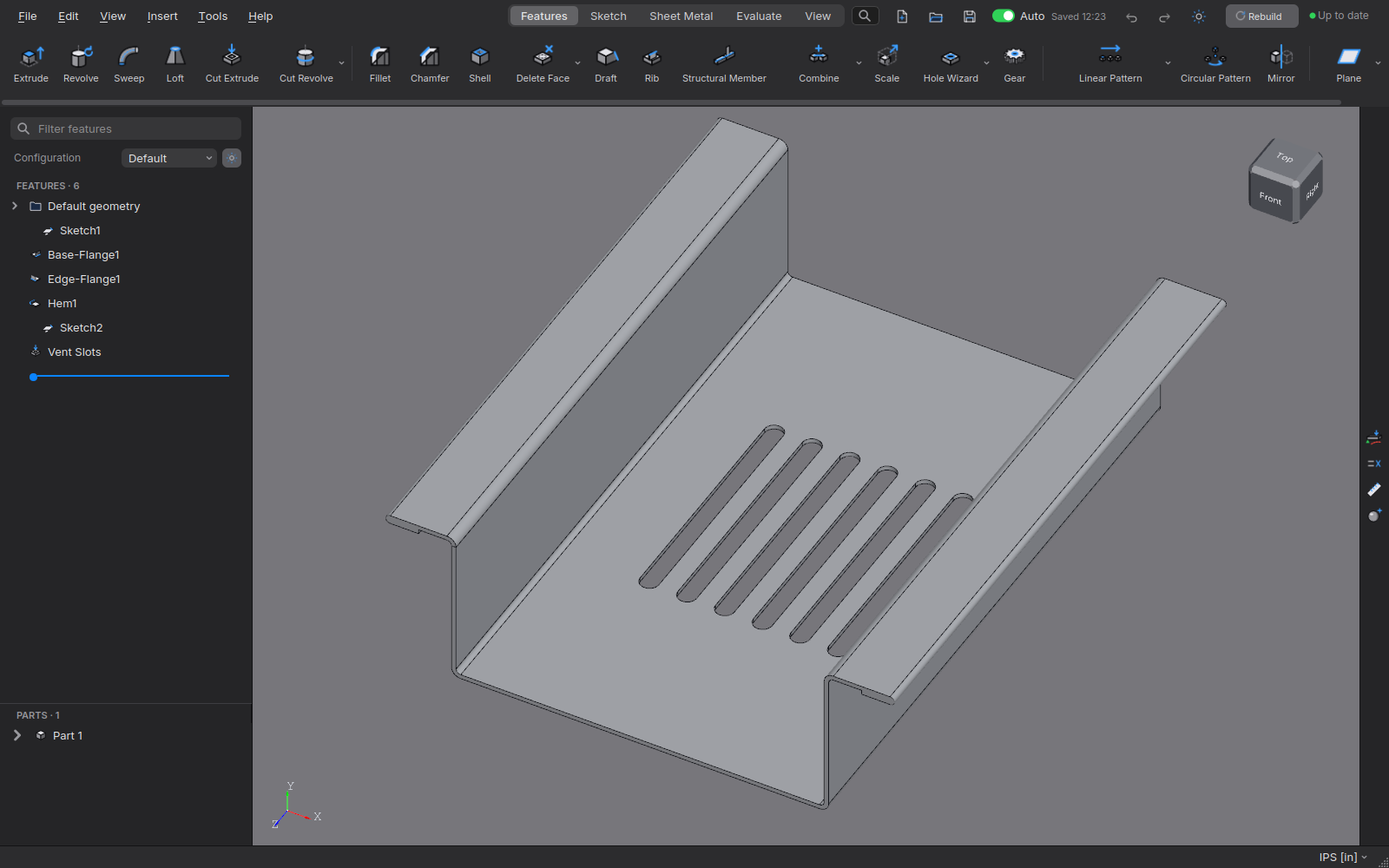Select the Mirror tool
The image size is (1389, 868).
pyautogui.click(x=1281, y=64)
